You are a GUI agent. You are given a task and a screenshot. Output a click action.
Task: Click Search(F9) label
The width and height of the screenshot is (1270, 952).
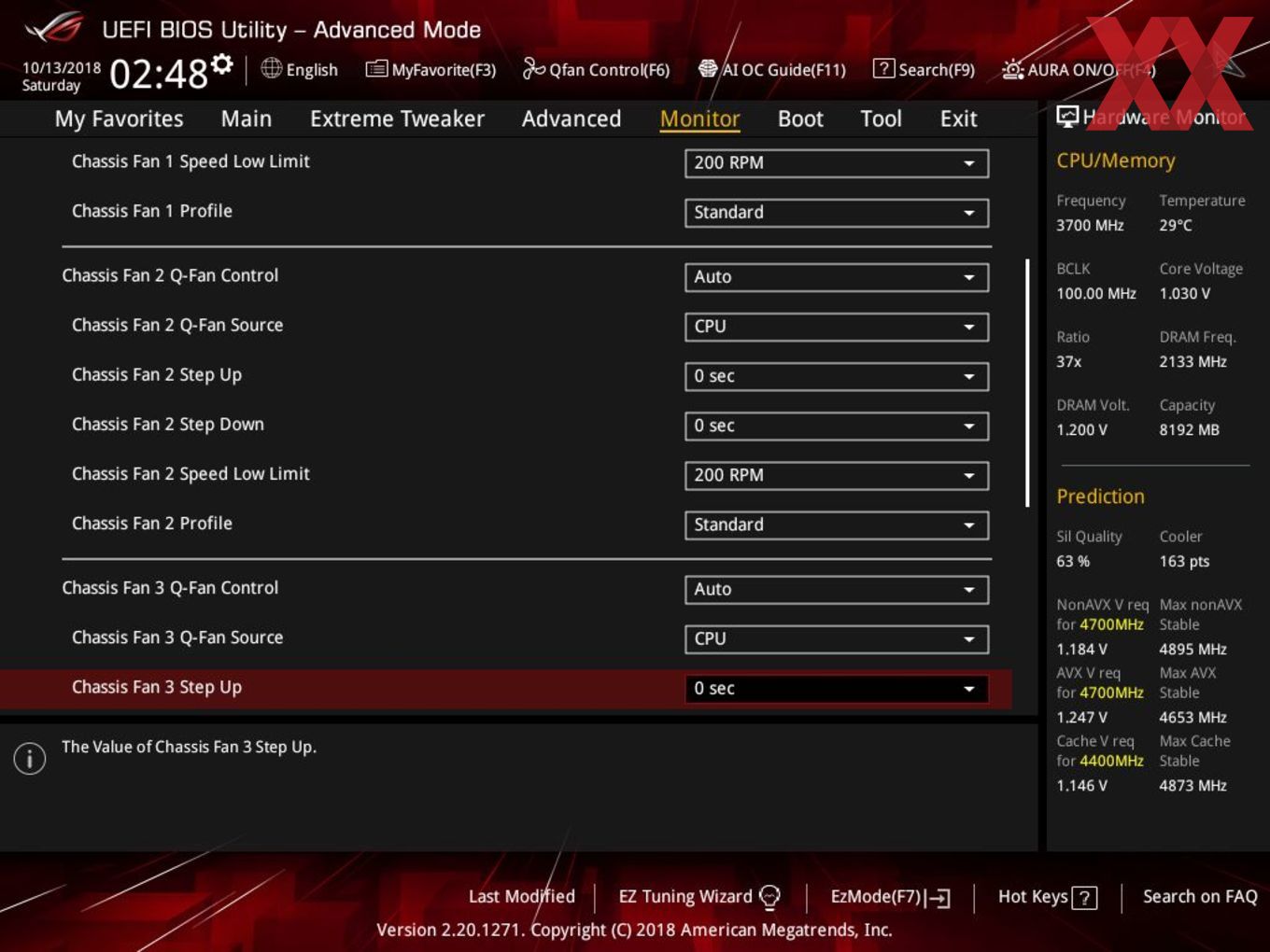[x=937, y=70]
